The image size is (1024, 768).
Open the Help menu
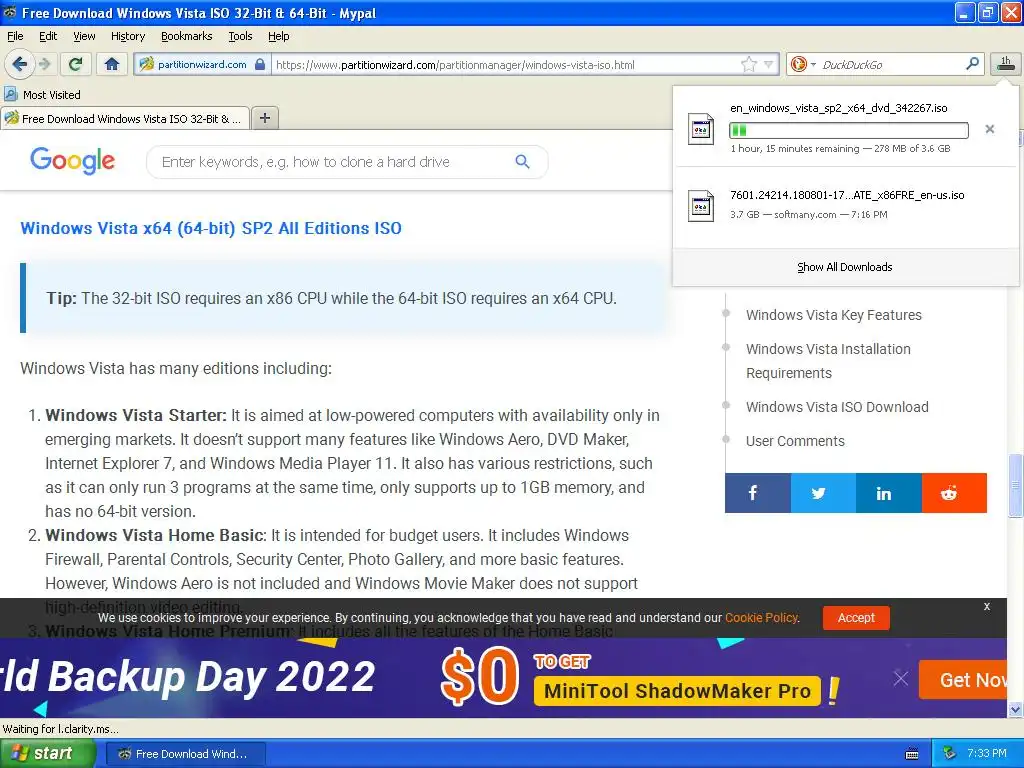point(278,36)
